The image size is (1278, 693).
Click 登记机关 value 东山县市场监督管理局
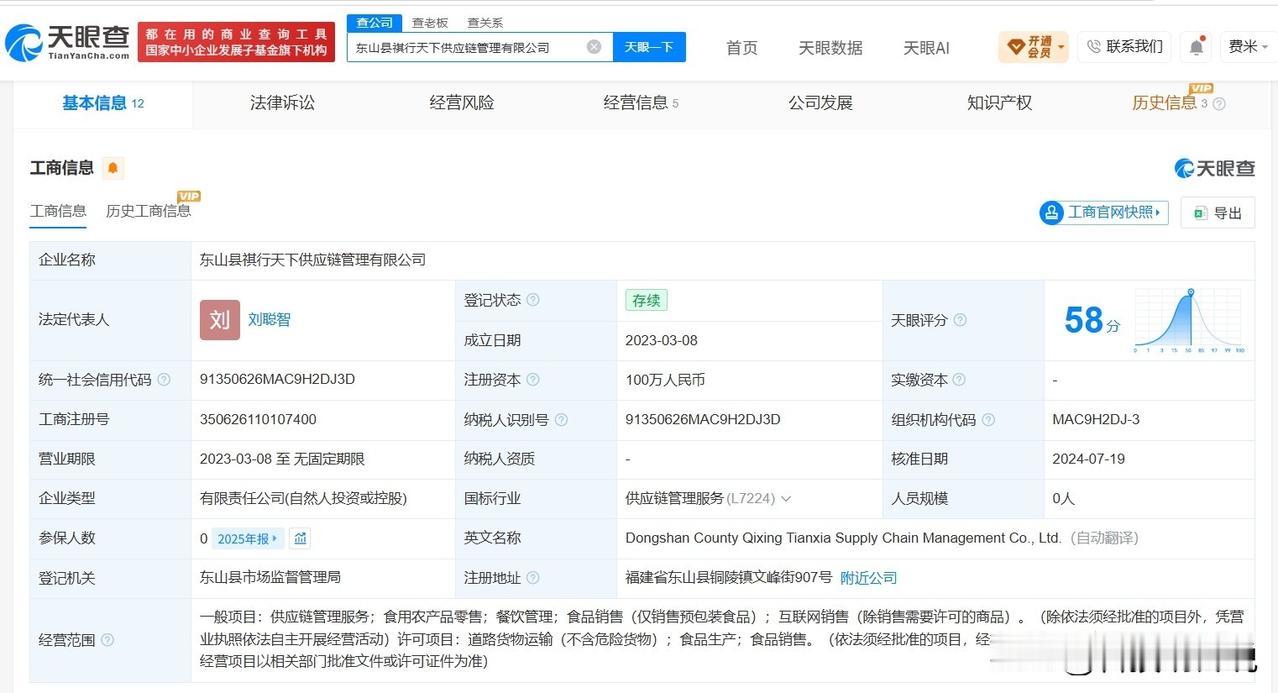(x=270, y=578)
